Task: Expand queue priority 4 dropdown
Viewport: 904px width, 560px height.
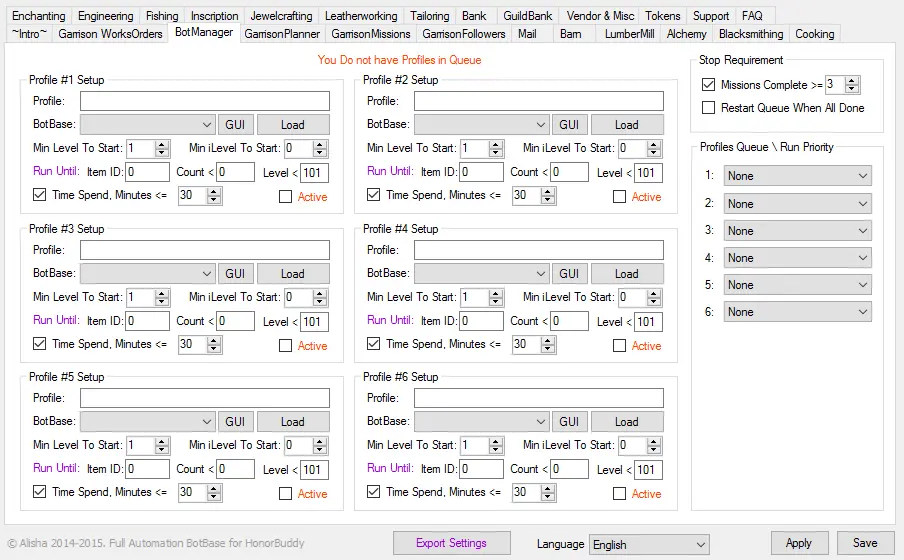Action: pyautogui.click(x=797, y=258)
